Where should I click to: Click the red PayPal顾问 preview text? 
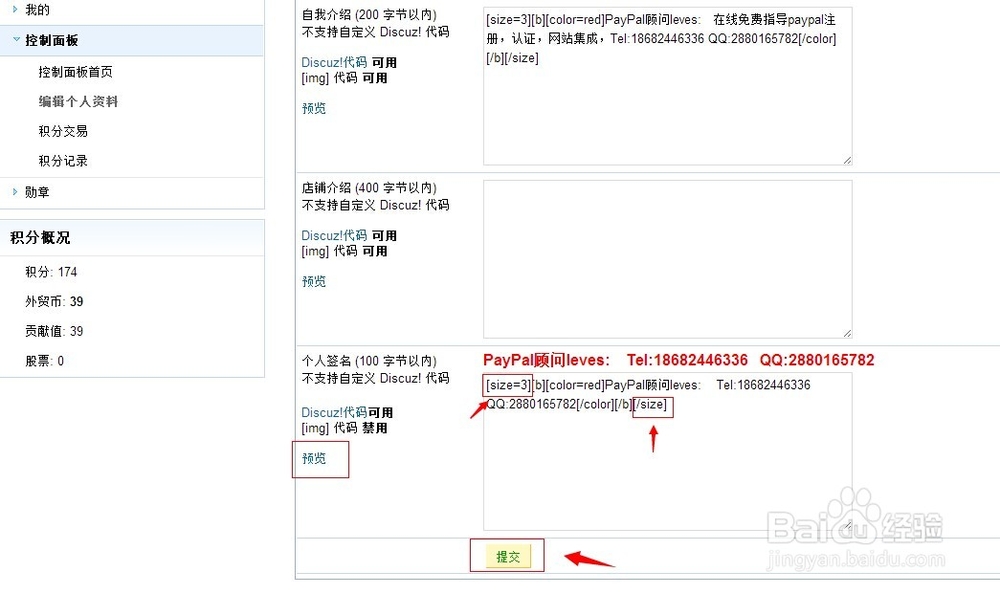[x=676, y=360]
